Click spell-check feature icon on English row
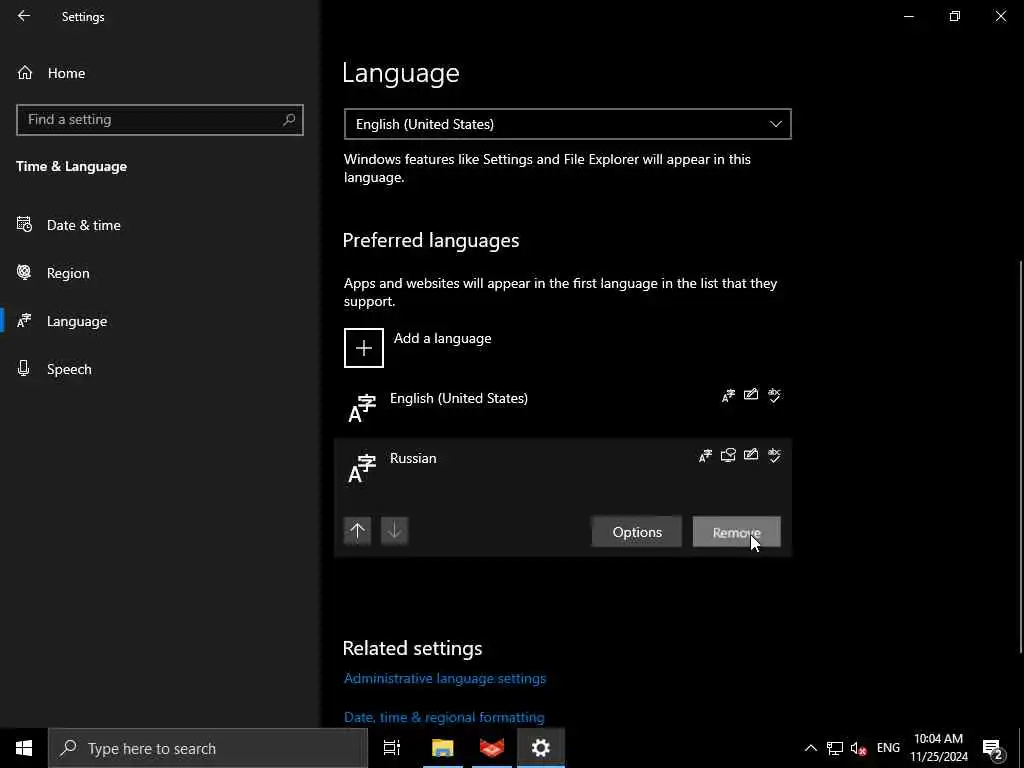This screenshot has height=768, width=1024. pyautogui.click(x=774, y=395)
